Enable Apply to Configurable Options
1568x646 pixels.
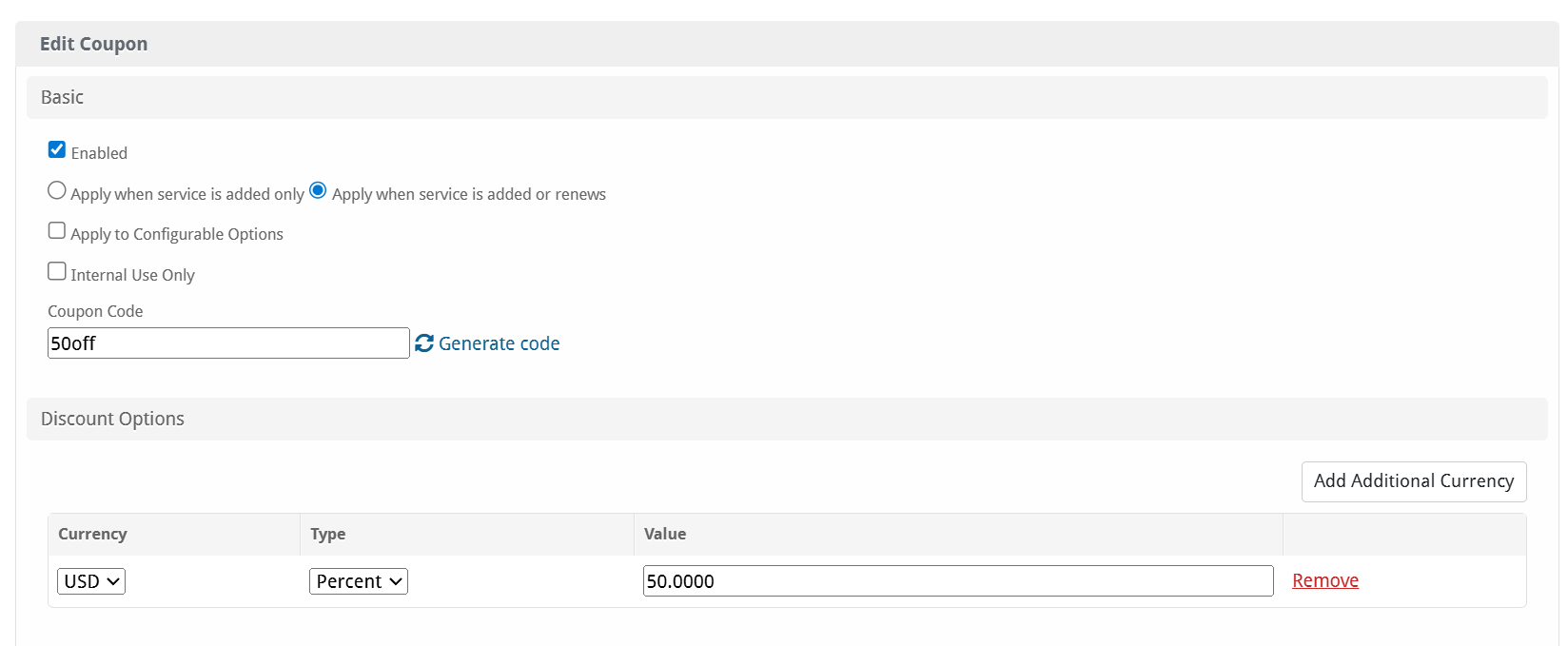[x=57, y=231]
